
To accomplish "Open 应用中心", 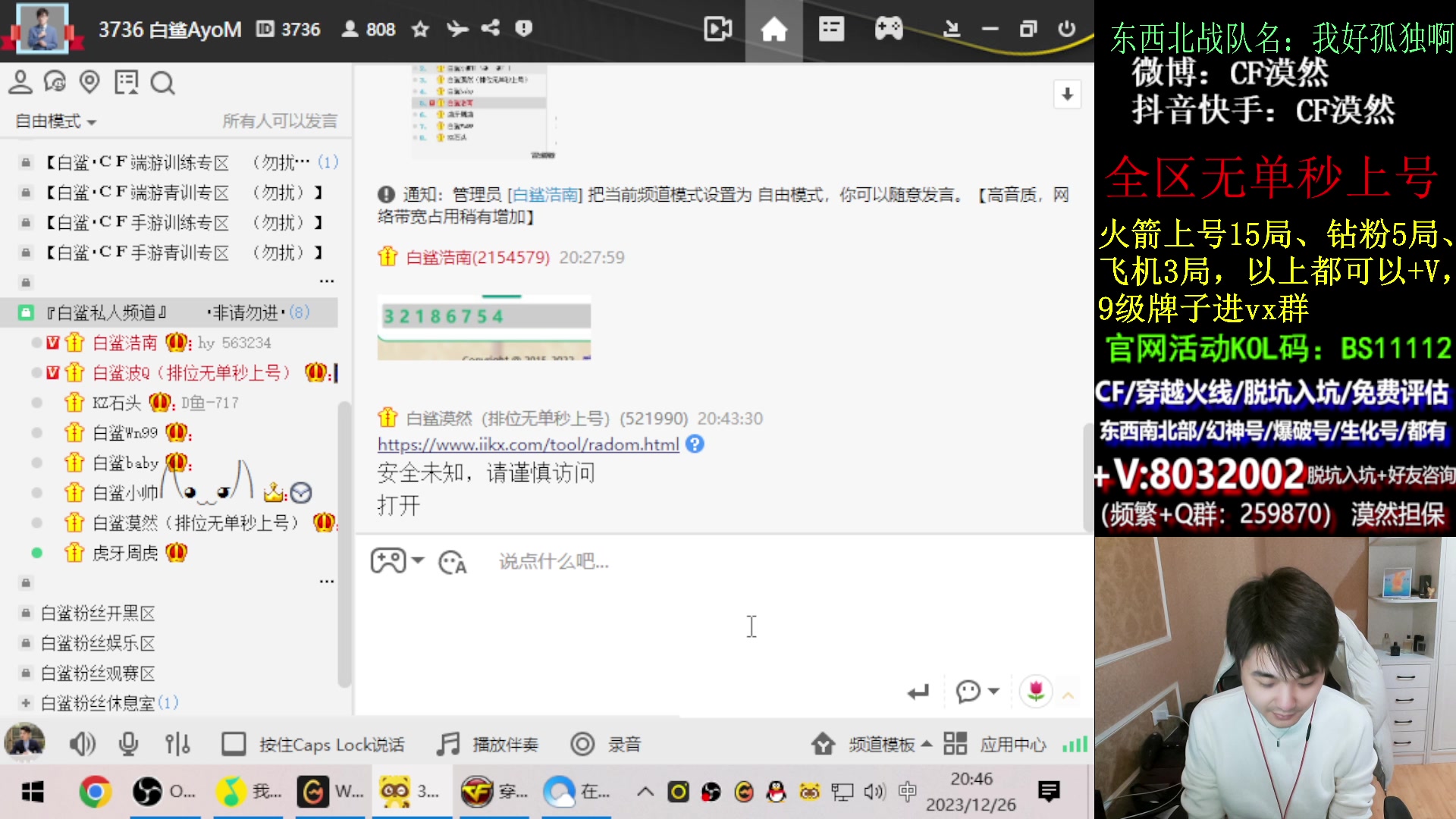I will tap(995, 745).
